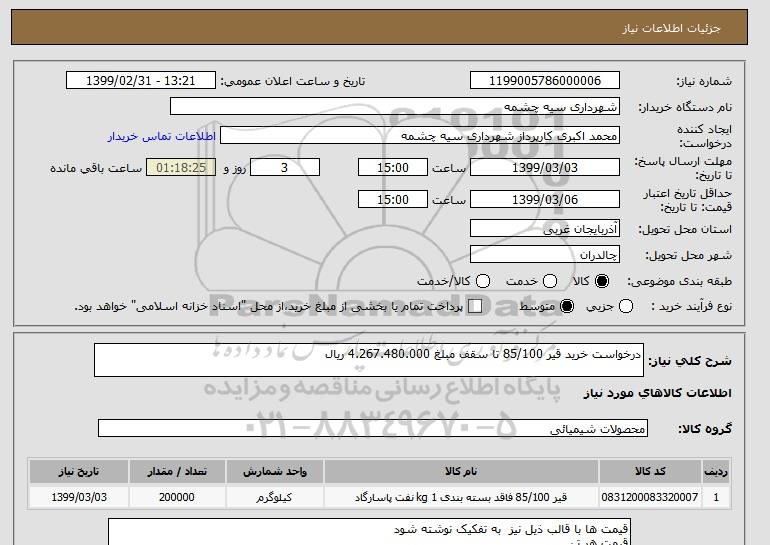The image size is (770, 545).
Task: Click the response deadline date 1399/03/03 field
Action: [545, 167]
